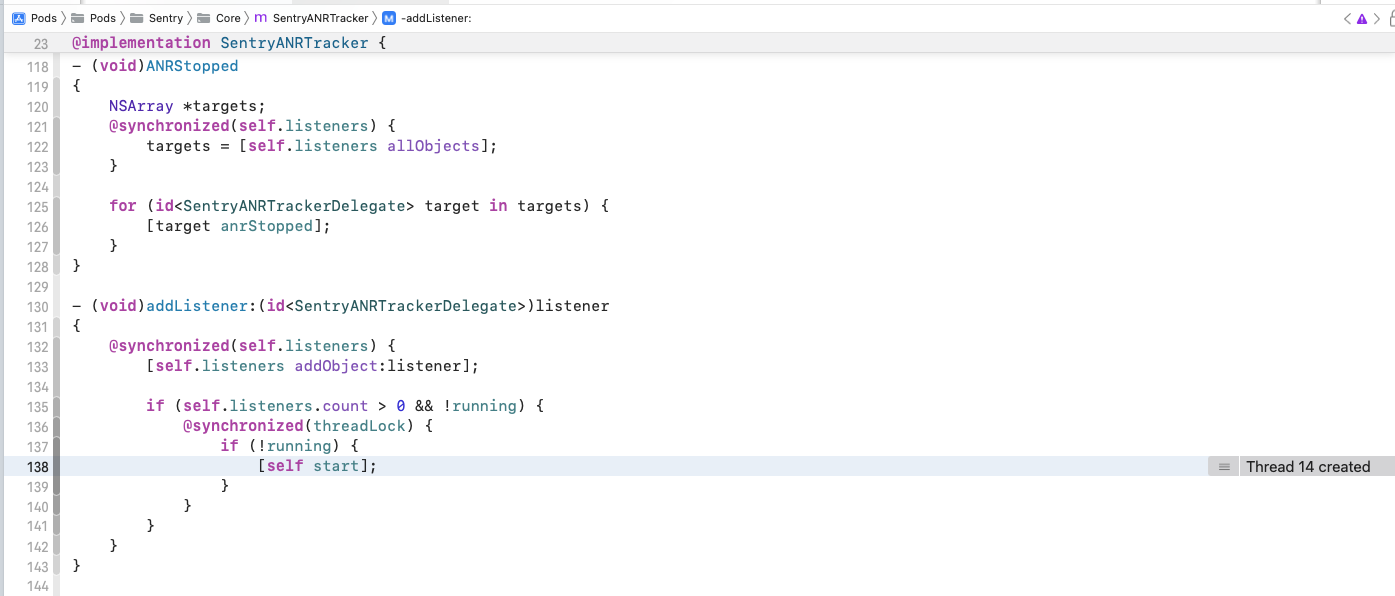Click SentryANRTrackerDelegate on line 130
The width and height of the screenshot is (1395, 596).
pos(405,306)
